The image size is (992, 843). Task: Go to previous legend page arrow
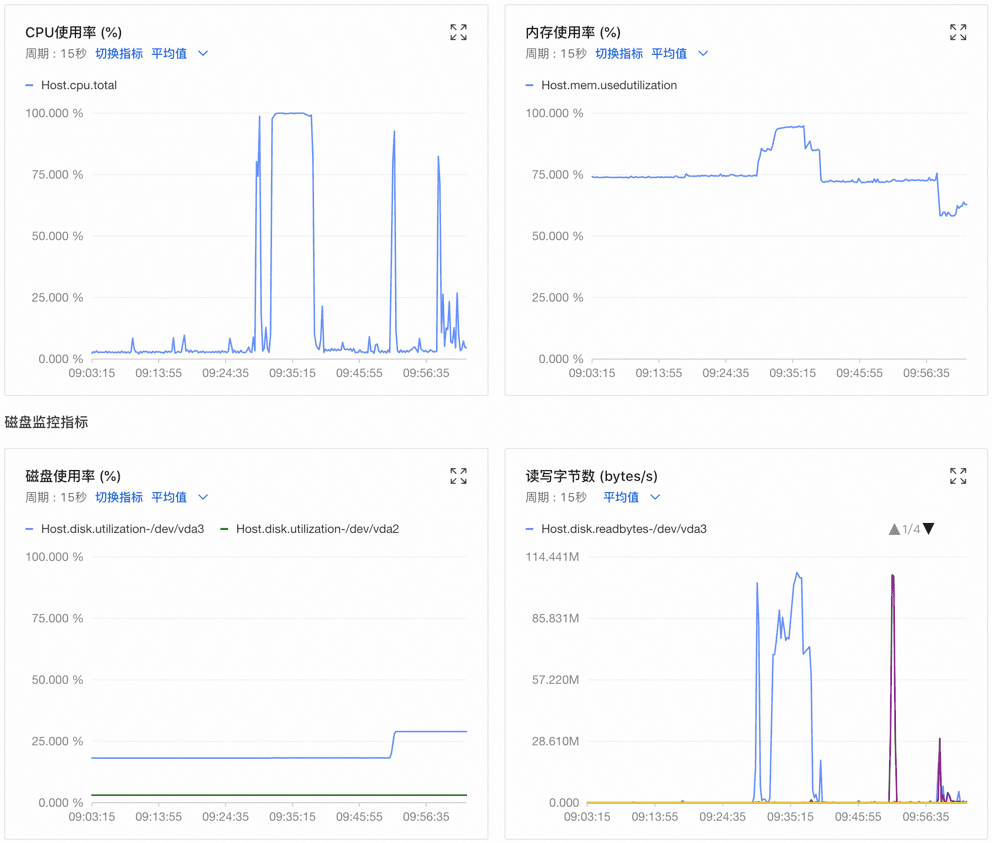894,529
